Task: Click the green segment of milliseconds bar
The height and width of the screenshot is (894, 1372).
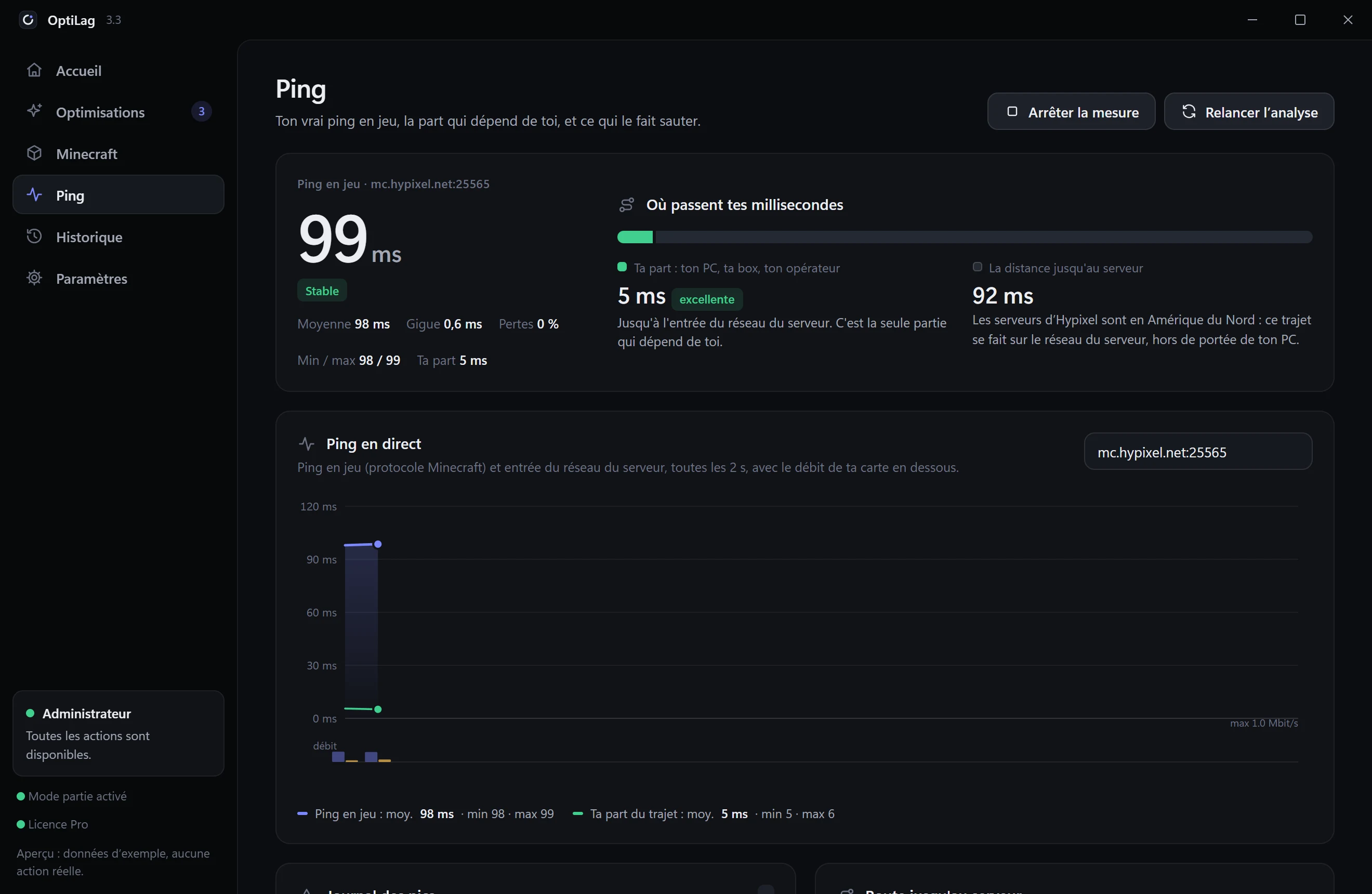Action: (x=635, y=237)
